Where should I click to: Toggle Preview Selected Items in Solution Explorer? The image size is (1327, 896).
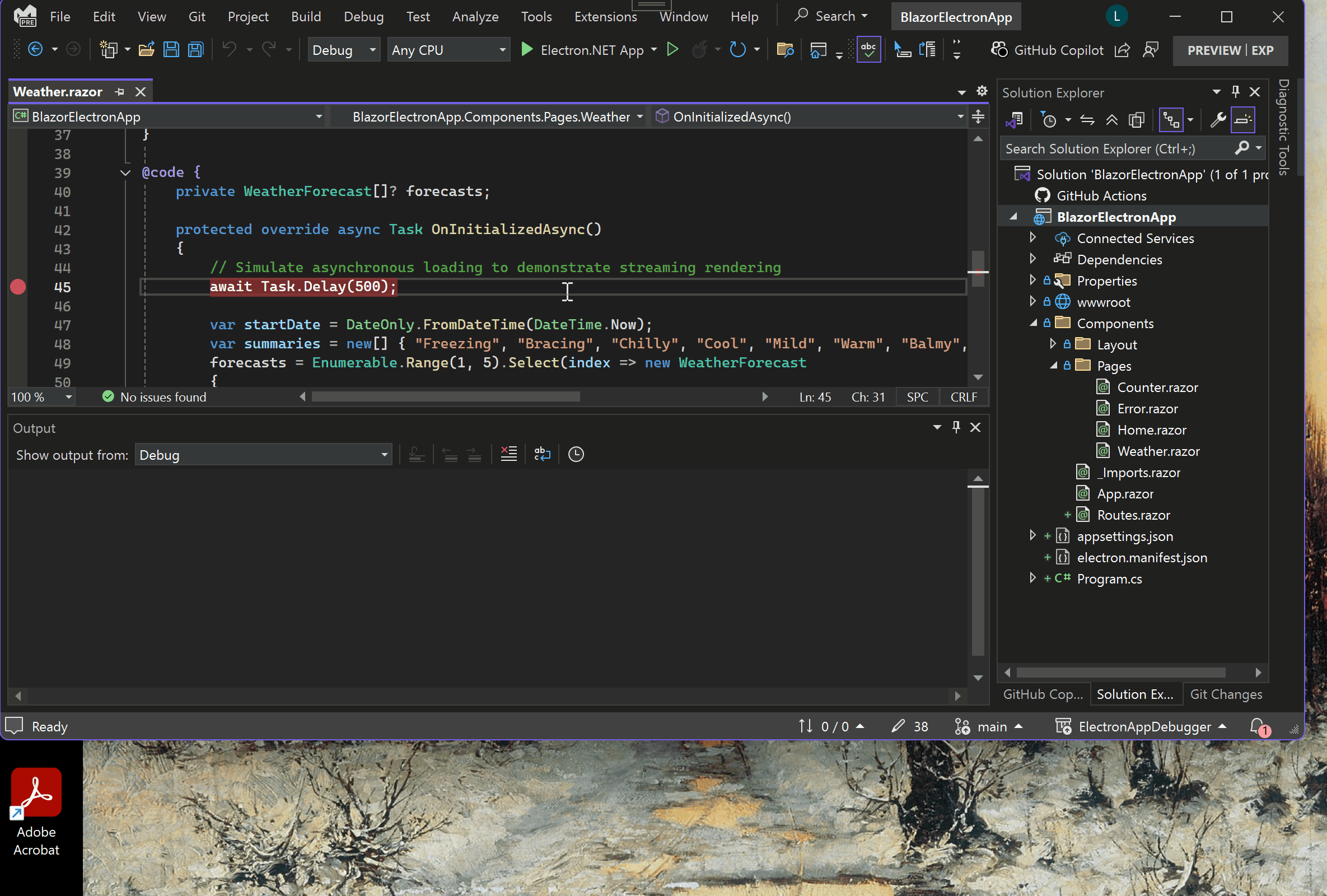tap(1242, 120)
